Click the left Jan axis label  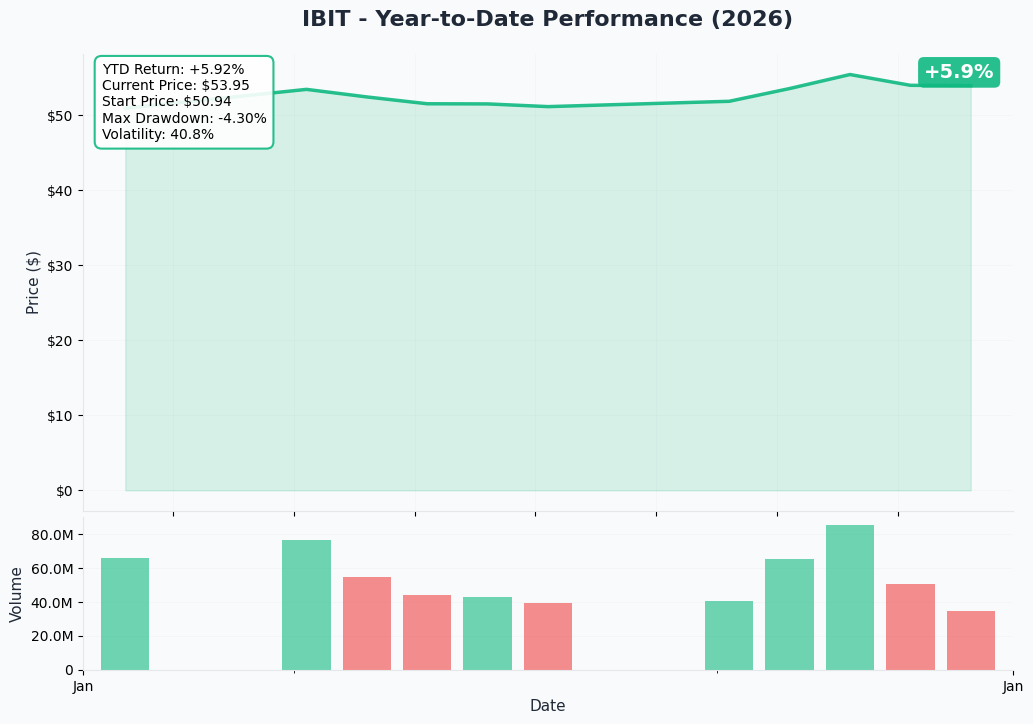pyautogui.click(x=82, y=687)
